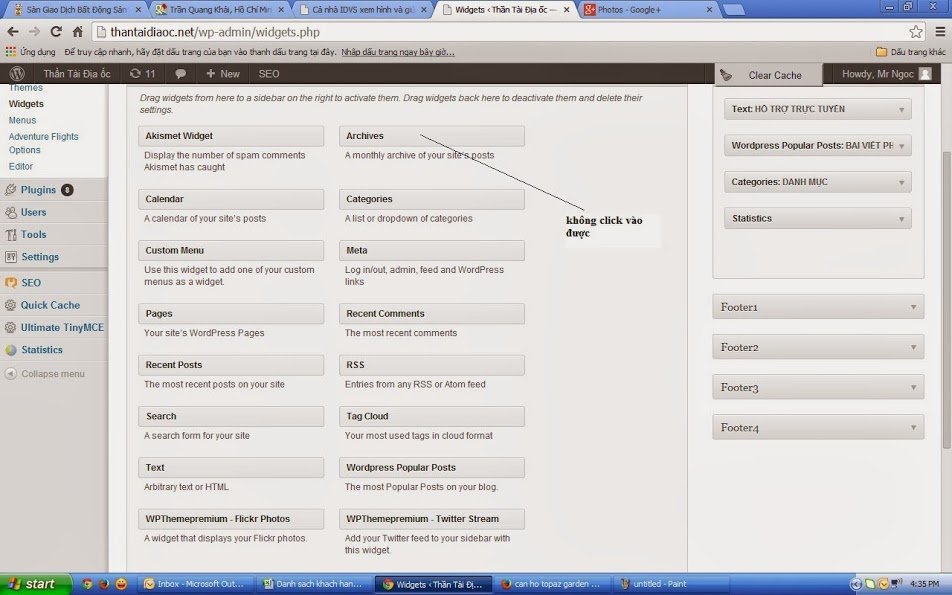Select the Meta widget
The image size is (952, 595).
(432, 250)
